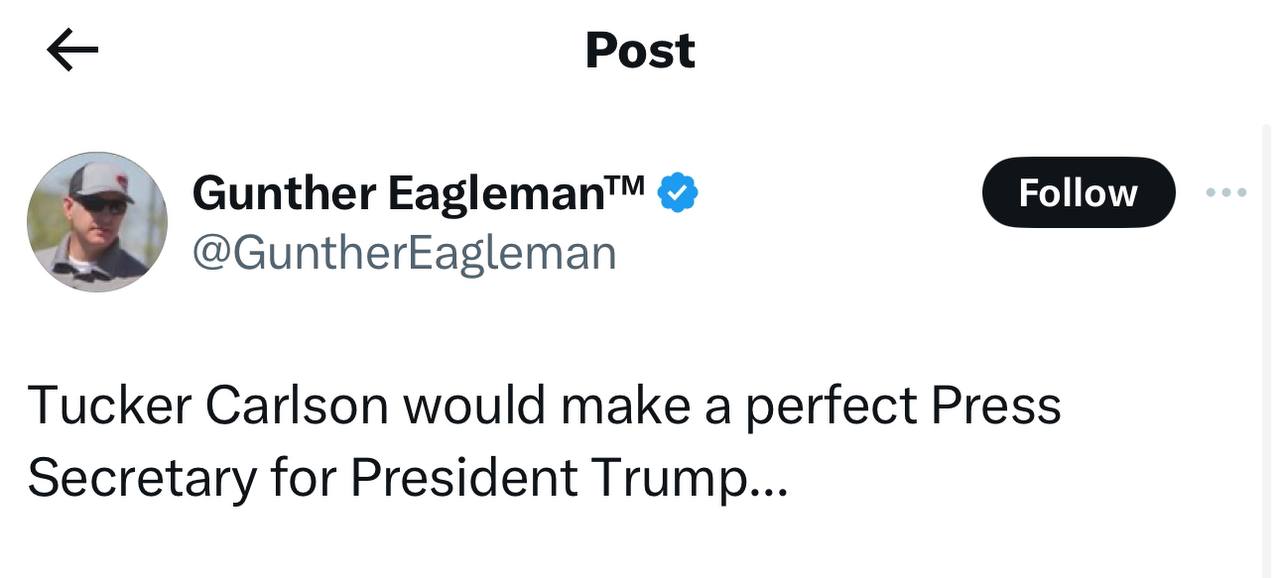Screen dimensions: 1280x578
Task: Open profile via Gunther Eagleman display name
Action: coord(400,192)
